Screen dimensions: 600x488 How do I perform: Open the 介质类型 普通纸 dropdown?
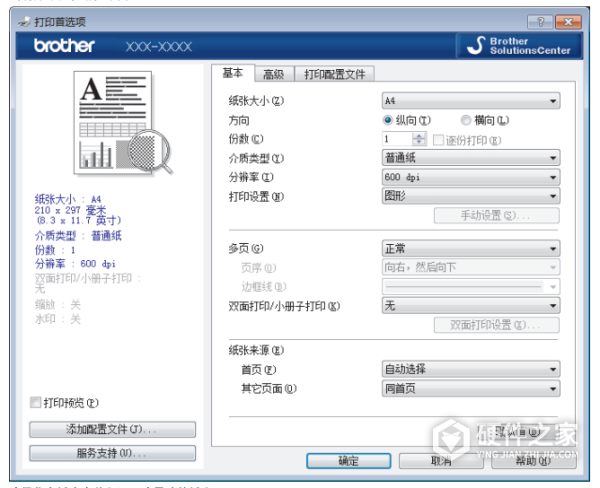click(x=471, y=158)
